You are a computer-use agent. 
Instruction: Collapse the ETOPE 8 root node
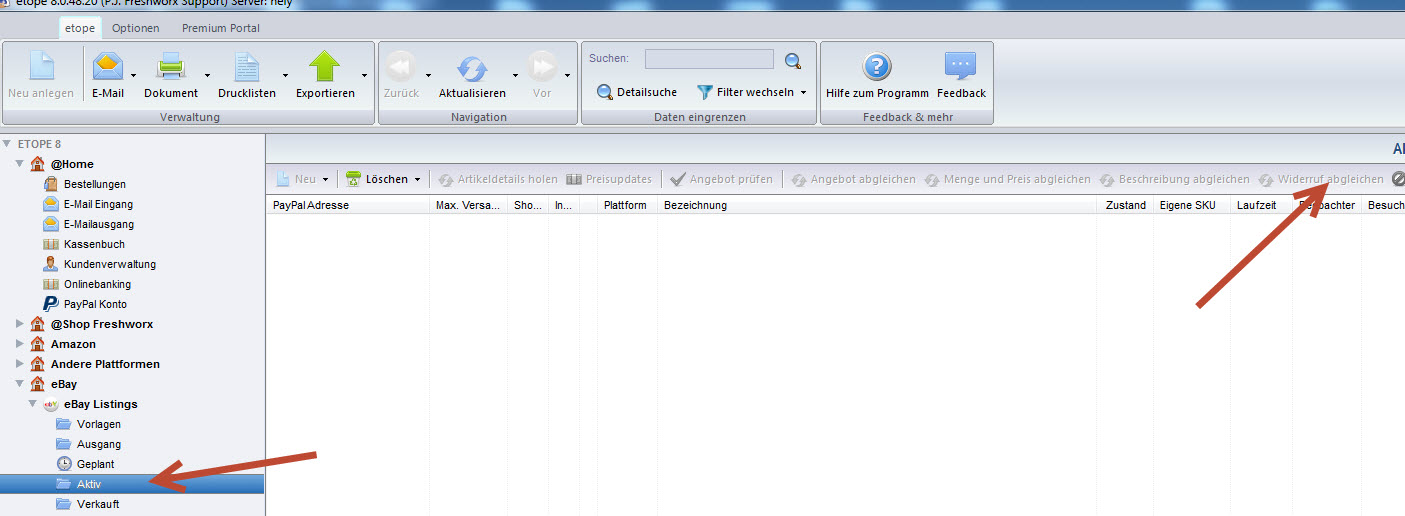pyautogui.click(x=8, y=144)
